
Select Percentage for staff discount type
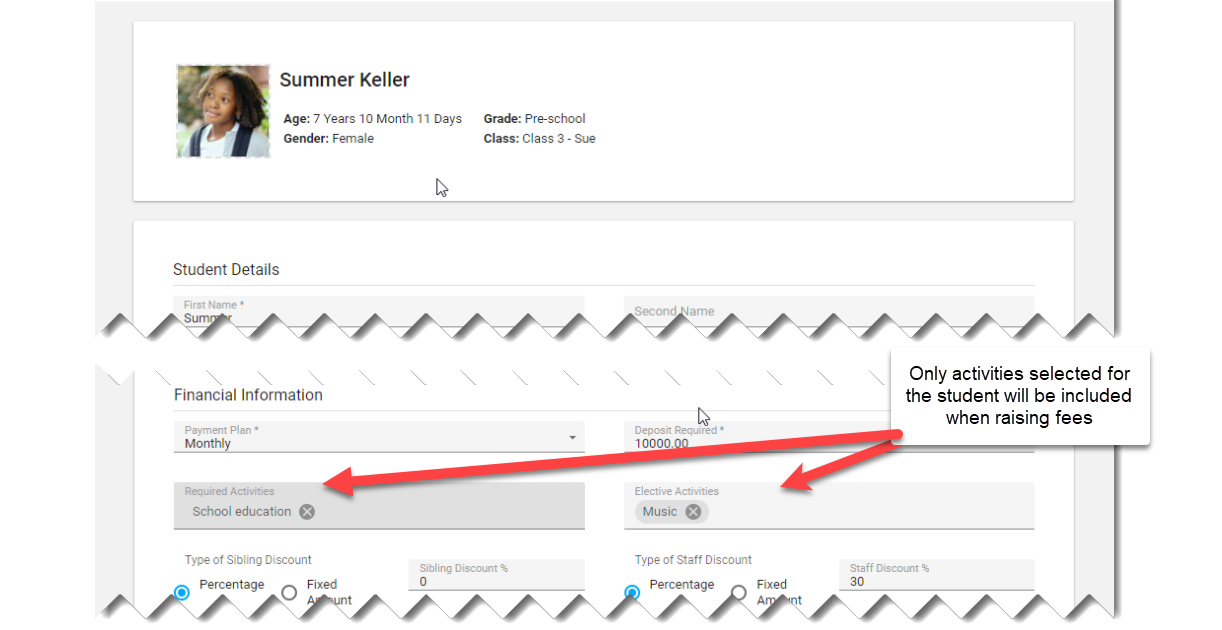(x=631, y=592)
